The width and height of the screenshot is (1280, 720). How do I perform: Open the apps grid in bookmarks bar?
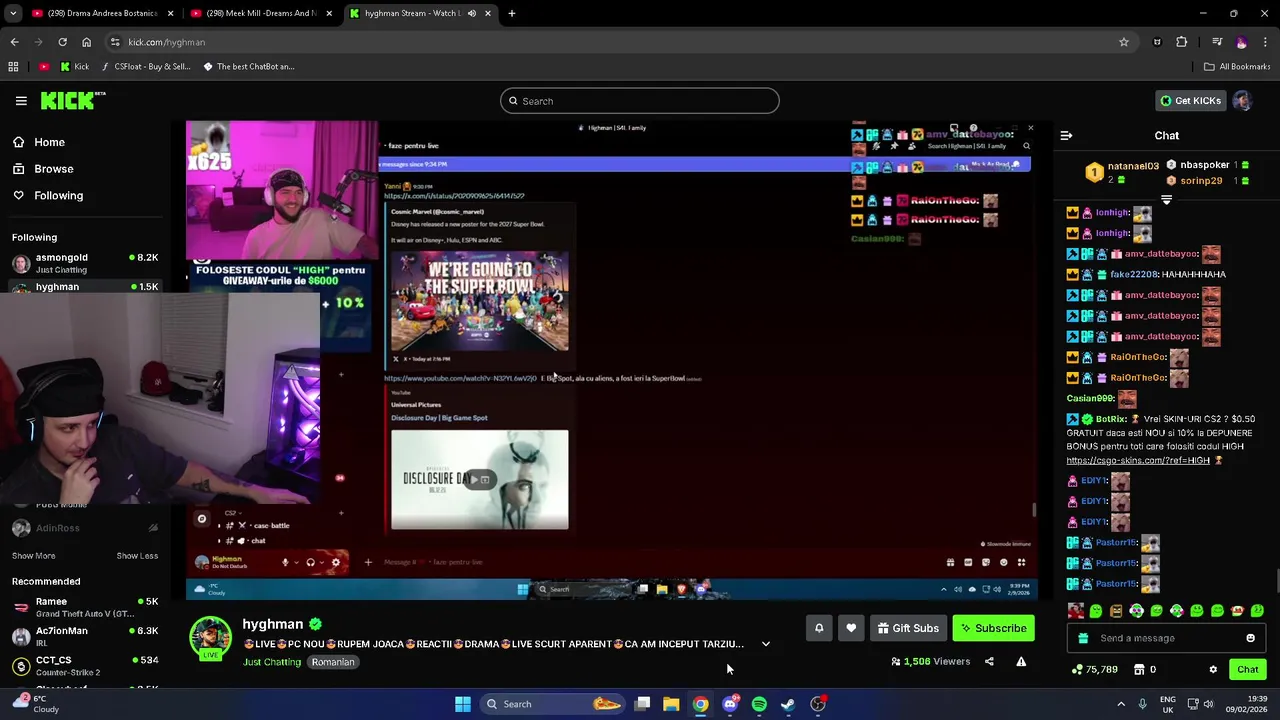[x=13, y=67]
